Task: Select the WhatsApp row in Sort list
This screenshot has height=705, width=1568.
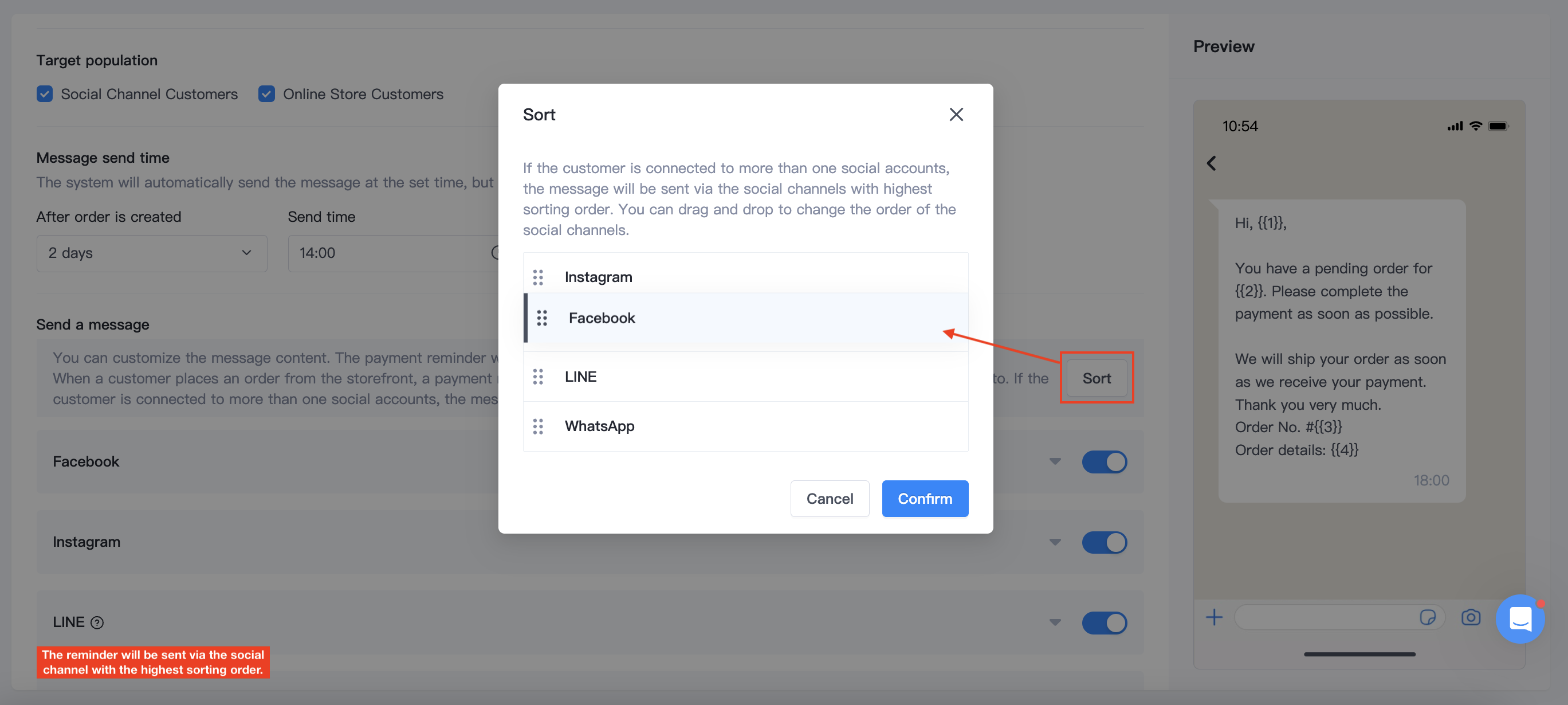Action: coord(745,426)
